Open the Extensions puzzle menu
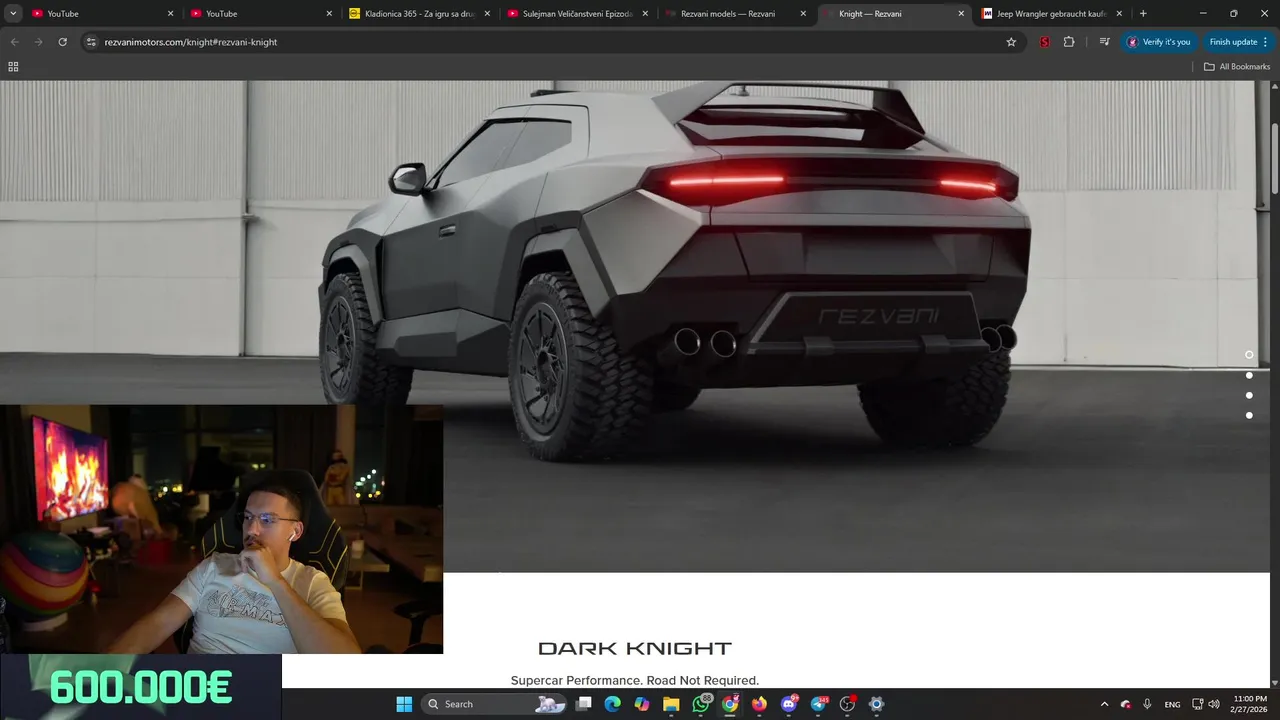The height and width of the screenshot is (720, 1280). [x=1069, y=42]
